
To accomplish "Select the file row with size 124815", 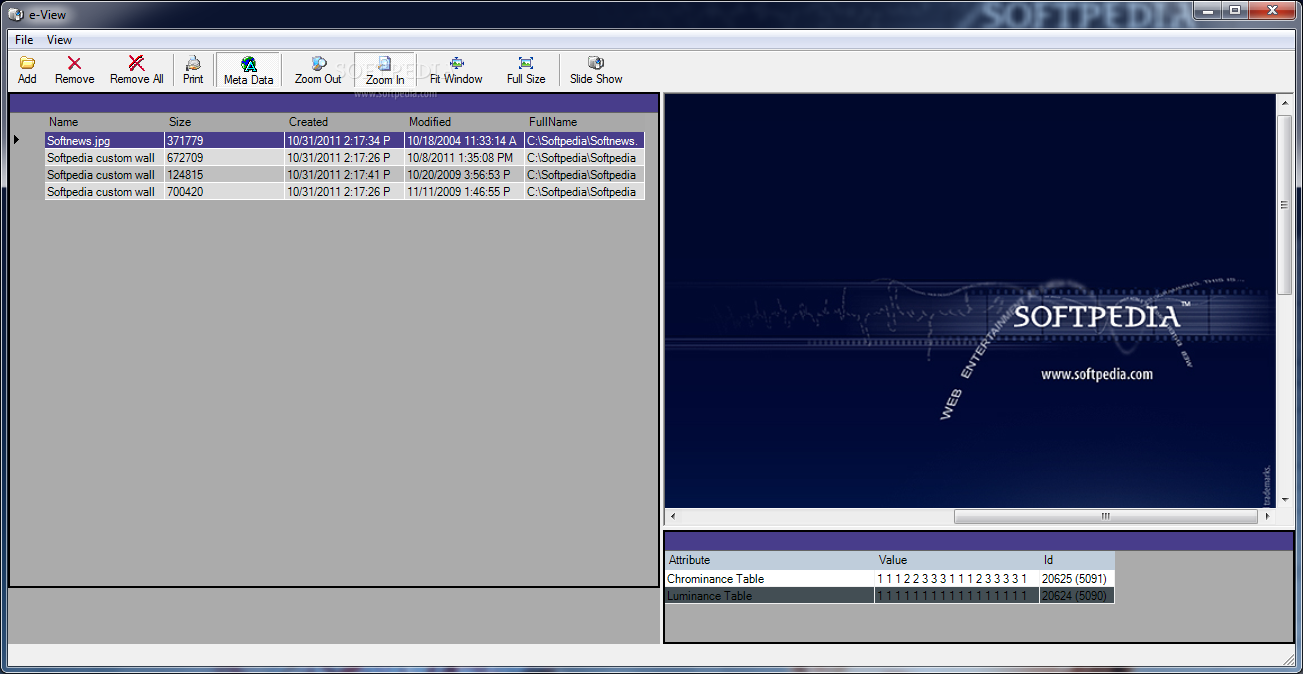I will [345, 175].
